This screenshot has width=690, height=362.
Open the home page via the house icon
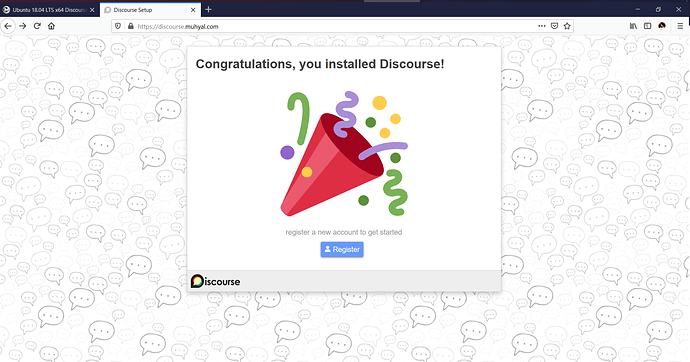pyautogui.click(x=51, y=26)
